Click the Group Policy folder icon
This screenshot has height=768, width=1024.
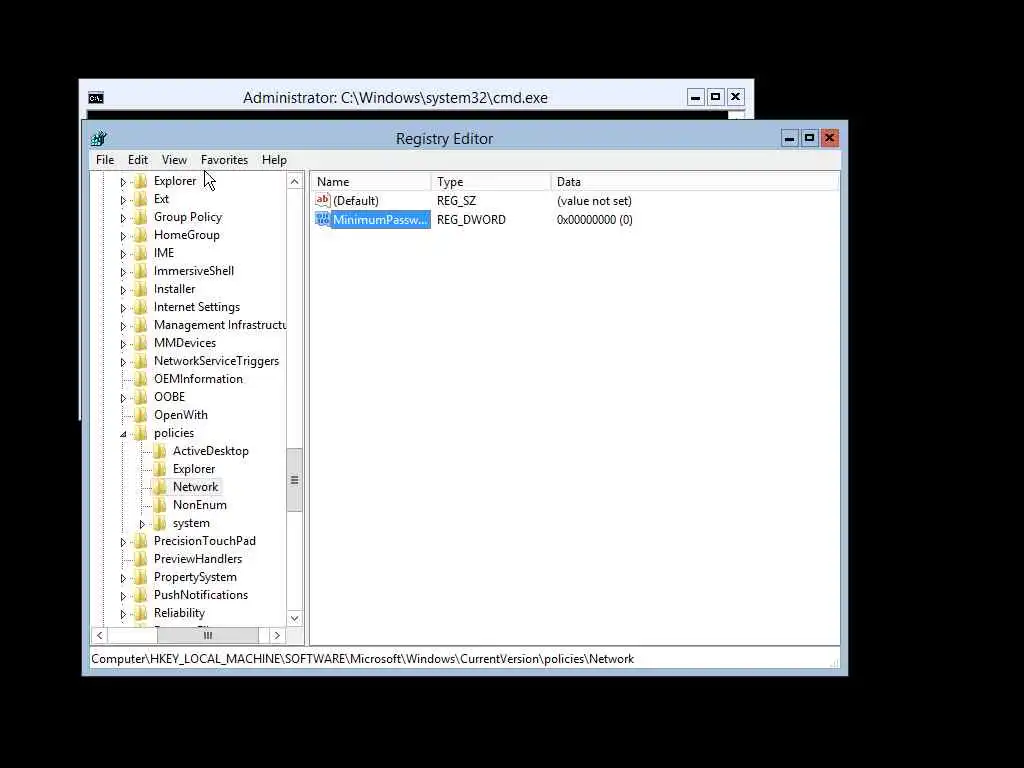pyautogui.click(x=140, y=217)
